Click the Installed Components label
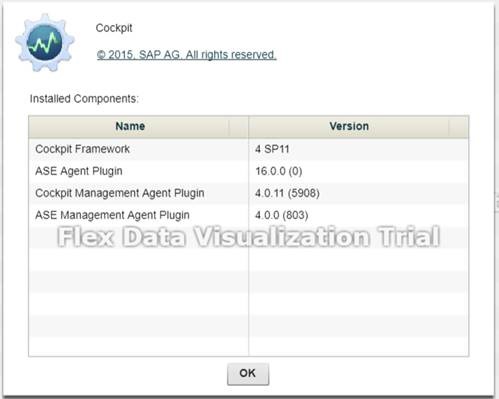The width and height of the screenshot is (499, 399). [84, 99]
